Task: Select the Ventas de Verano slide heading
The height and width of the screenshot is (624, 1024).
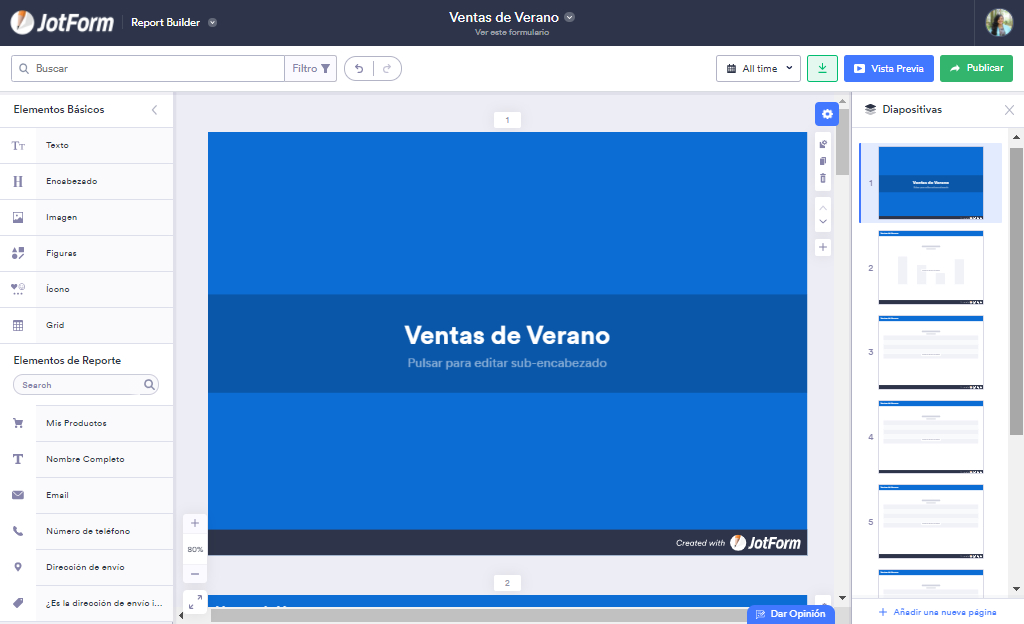Action: (507, 335)
